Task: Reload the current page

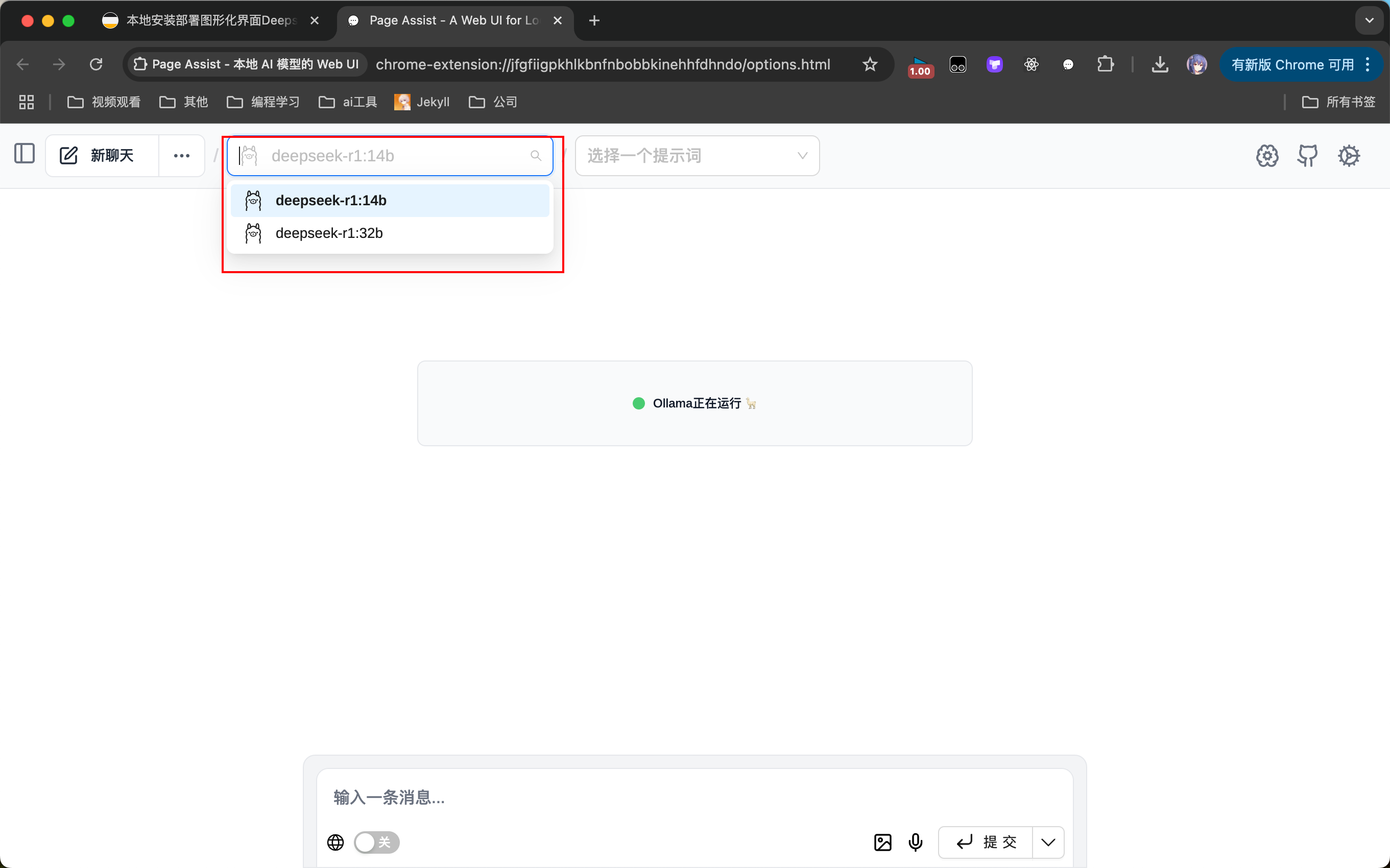Action: 96,64
